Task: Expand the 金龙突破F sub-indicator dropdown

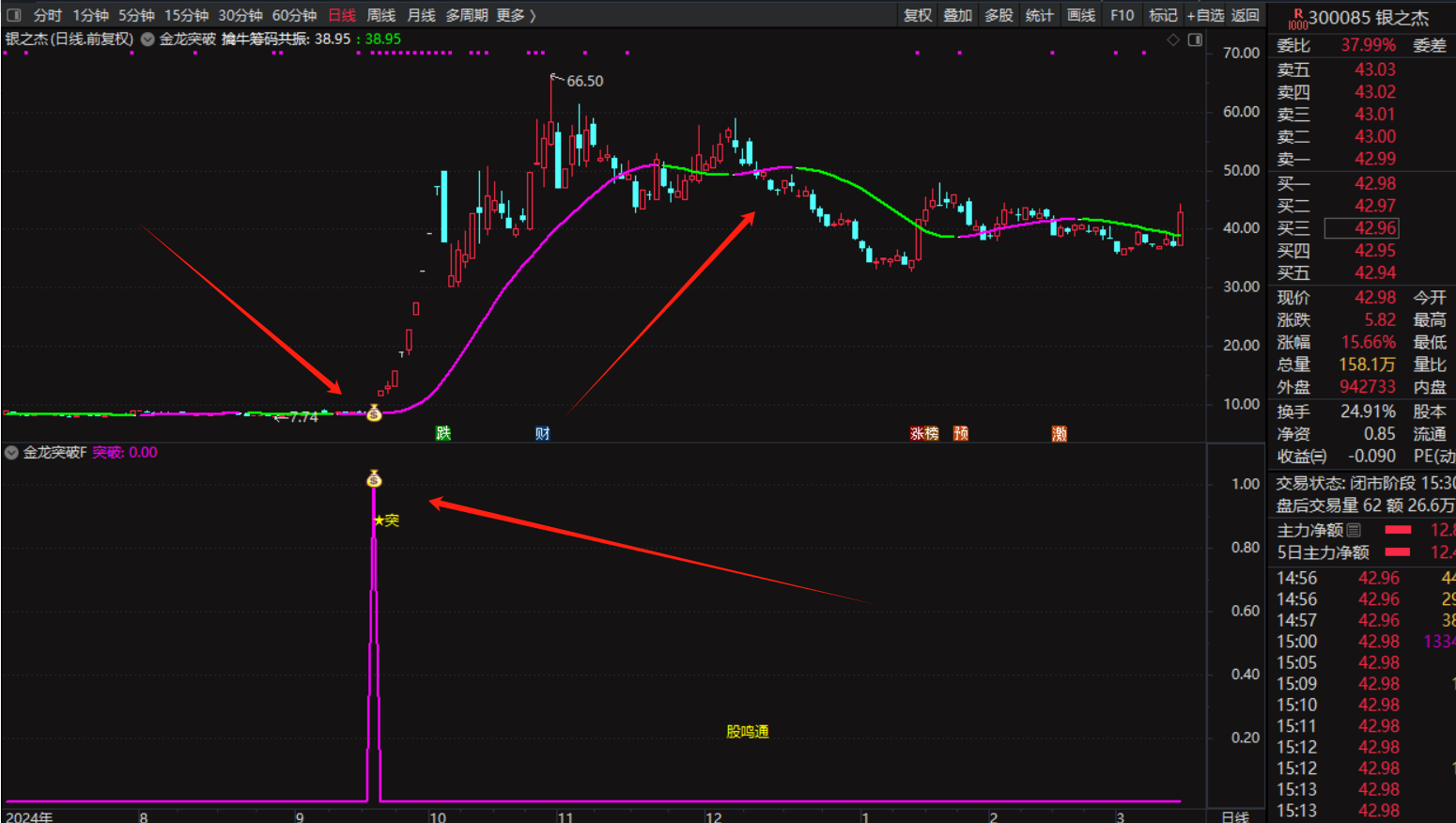Action: click(11, 453)
